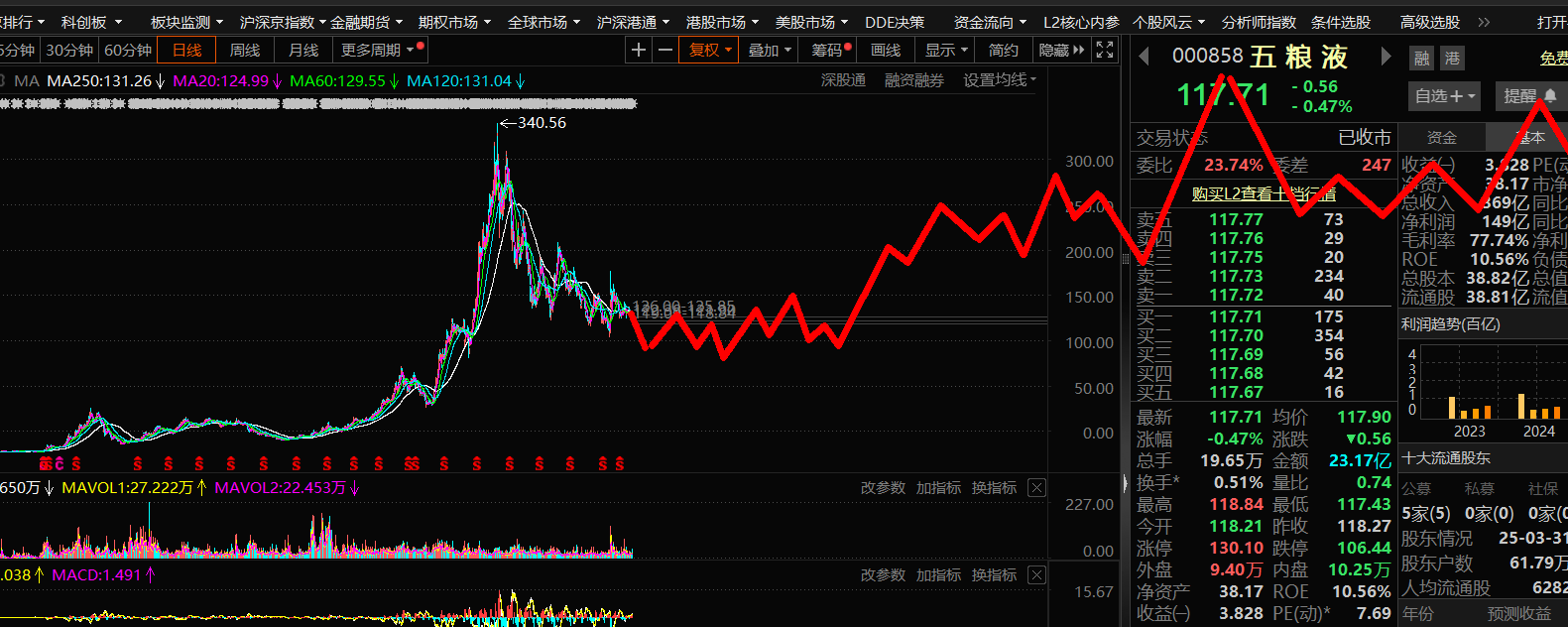Click 换指标 in the MACD panel
Screen dimensions: 1568x627
click(994, 575)
